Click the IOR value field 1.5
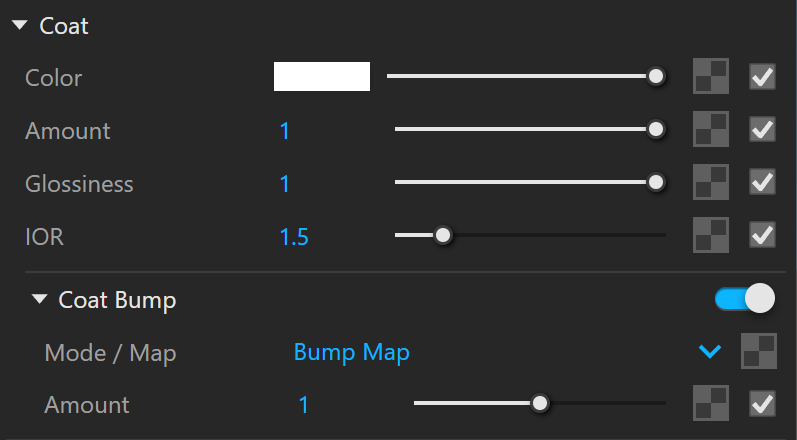797x440 pixels. click(x=294, y=237)
